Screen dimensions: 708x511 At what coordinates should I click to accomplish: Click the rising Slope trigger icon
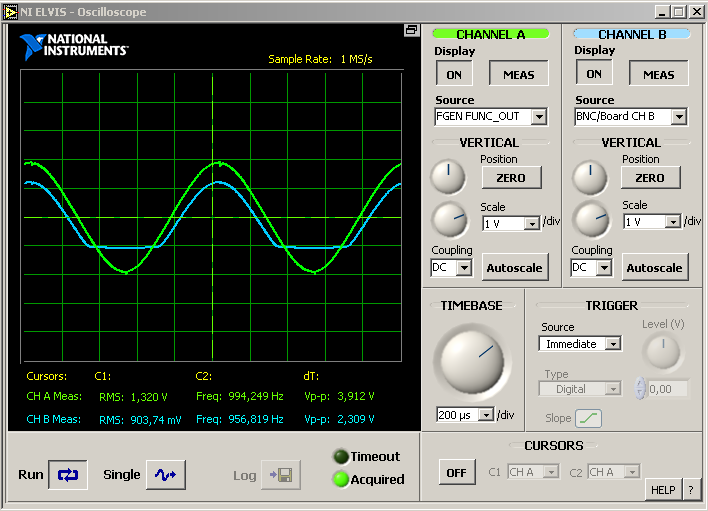(x=588, y=418)
